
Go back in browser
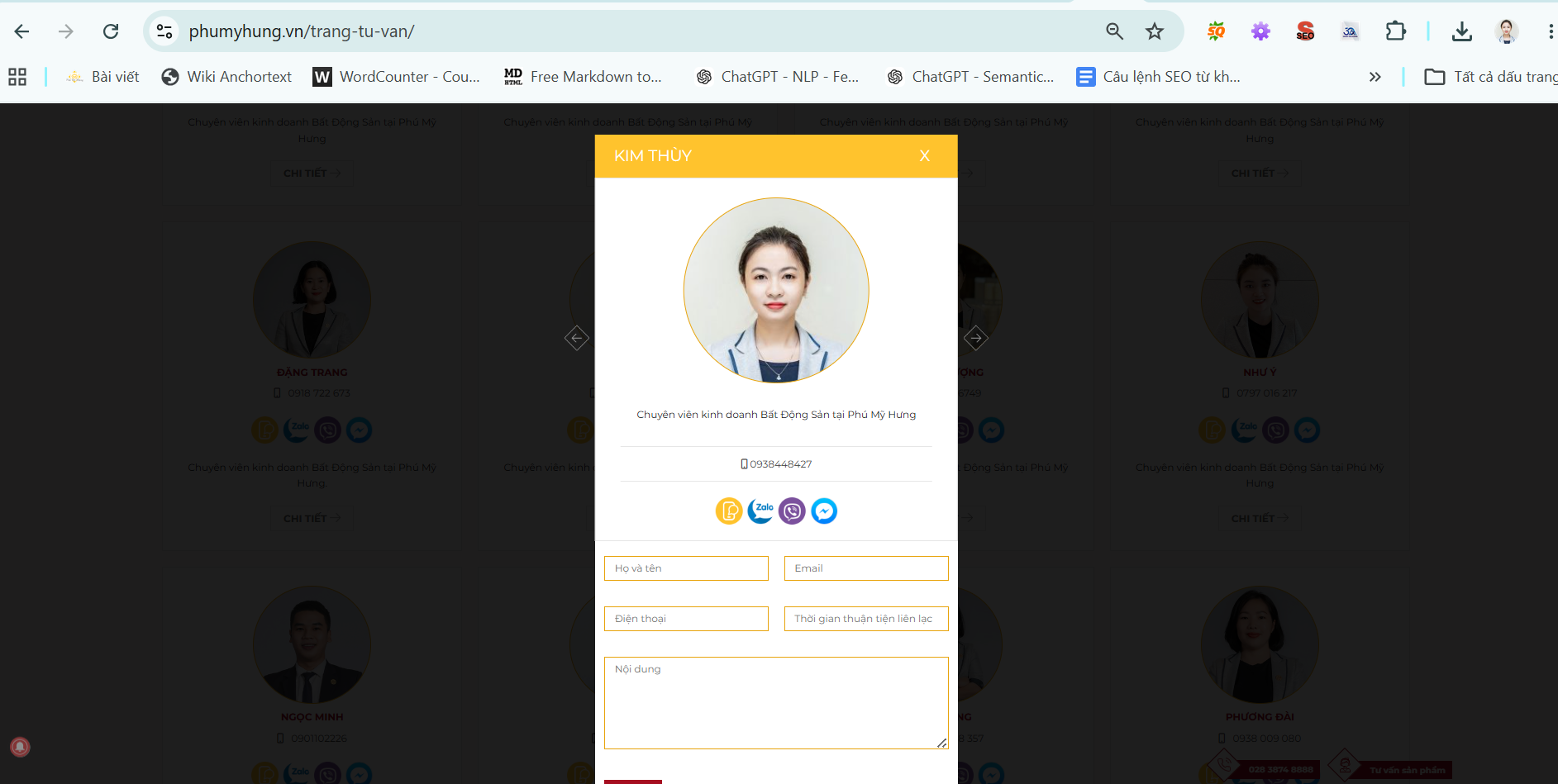(21, 31)
